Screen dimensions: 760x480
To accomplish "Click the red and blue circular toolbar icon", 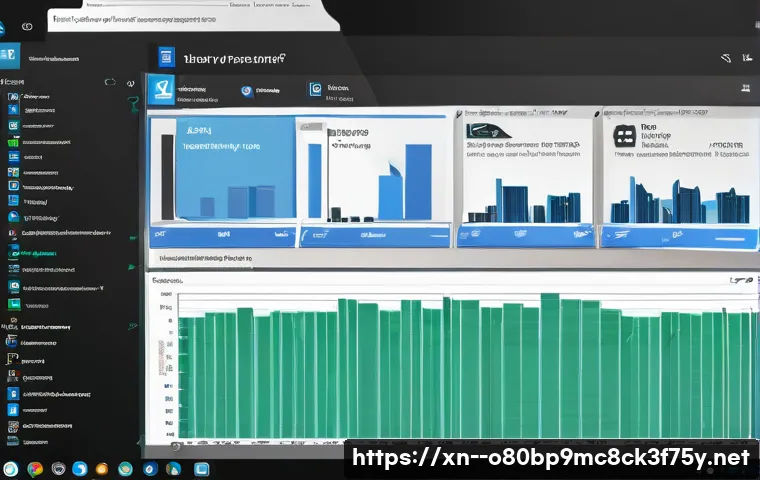I will (x=246, y=90).
